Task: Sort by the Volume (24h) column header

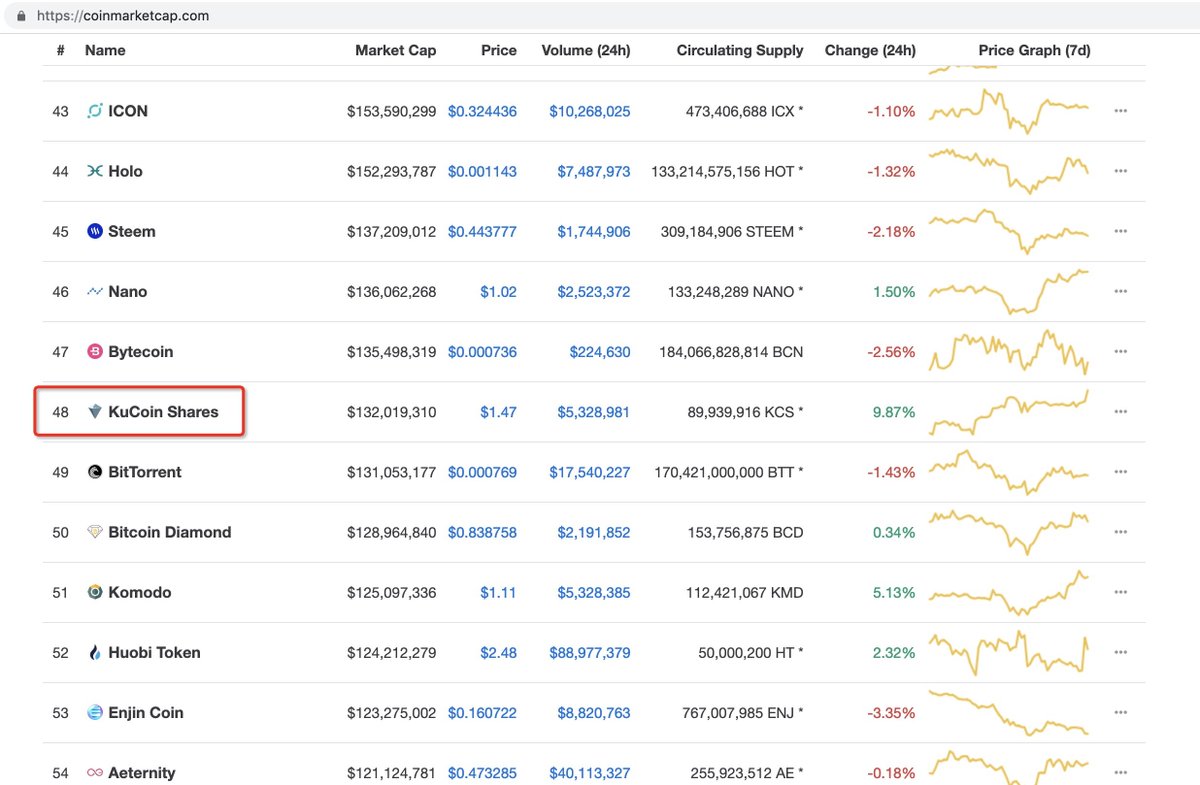Action: 586,50
